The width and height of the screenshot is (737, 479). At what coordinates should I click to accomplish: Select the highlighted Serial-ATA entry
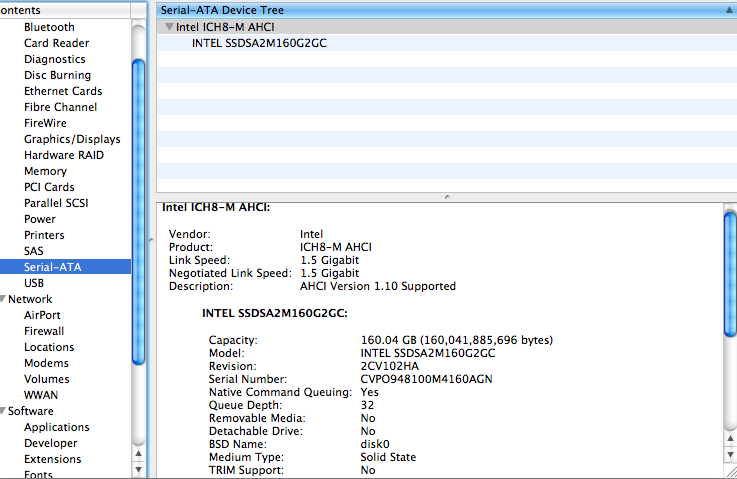(x=65, y=267)
